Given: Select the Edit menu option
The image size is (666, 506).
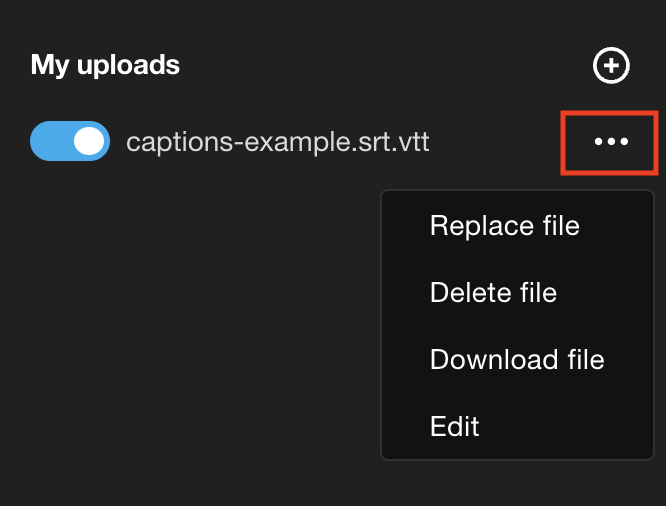Looking at the screenshot, I should tap(455, 426).
